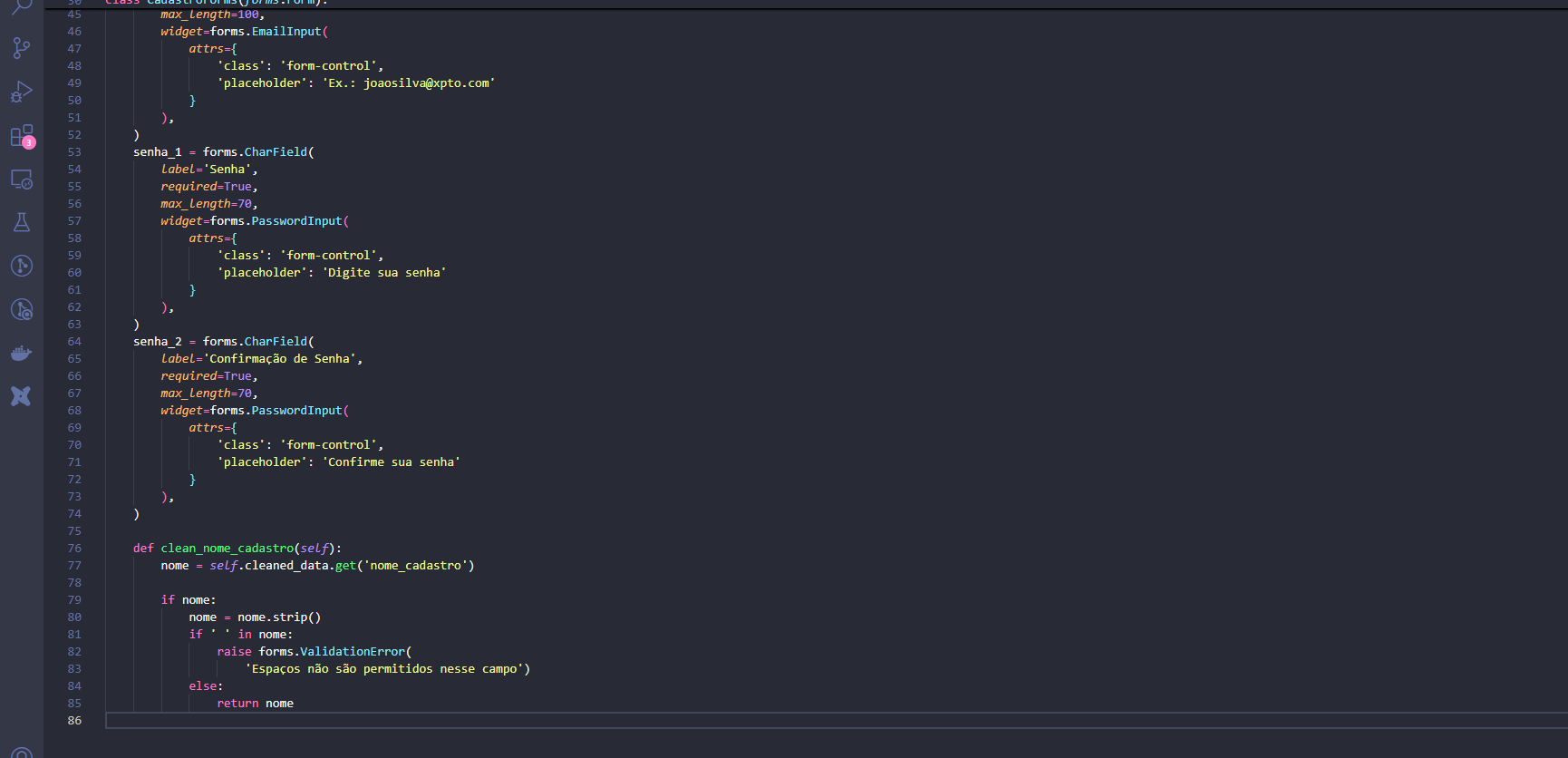
Task: Click line number 76 in gutter
Action: pyautogui.click(x=74, y=549)
